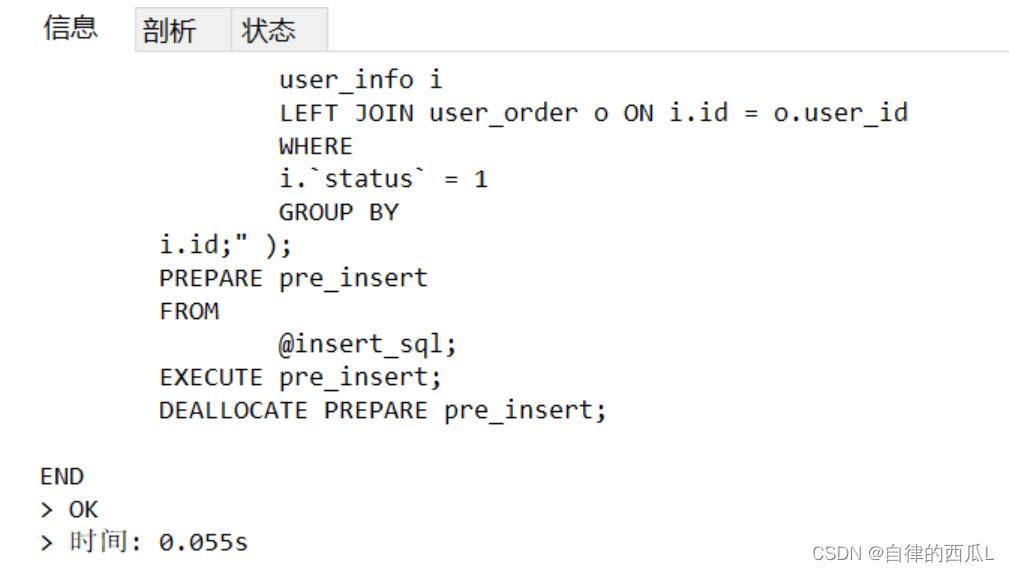The width and height of the screenshot is (1009, 572).
Task: Click the DEALLOCATE PREPARE pre_insert; line
Action: click(383, 410)
